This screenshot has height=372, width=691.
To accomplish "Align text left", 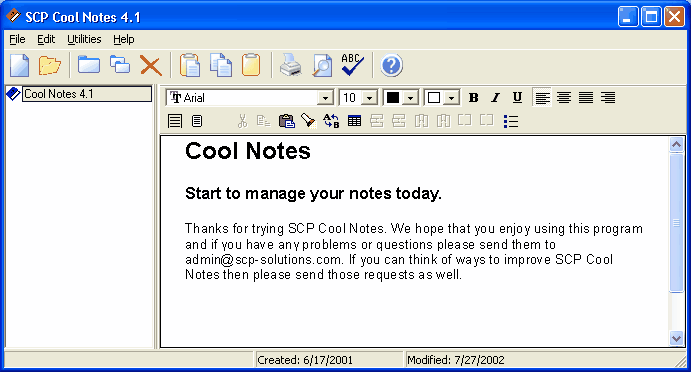I will (x=542, y=97).
